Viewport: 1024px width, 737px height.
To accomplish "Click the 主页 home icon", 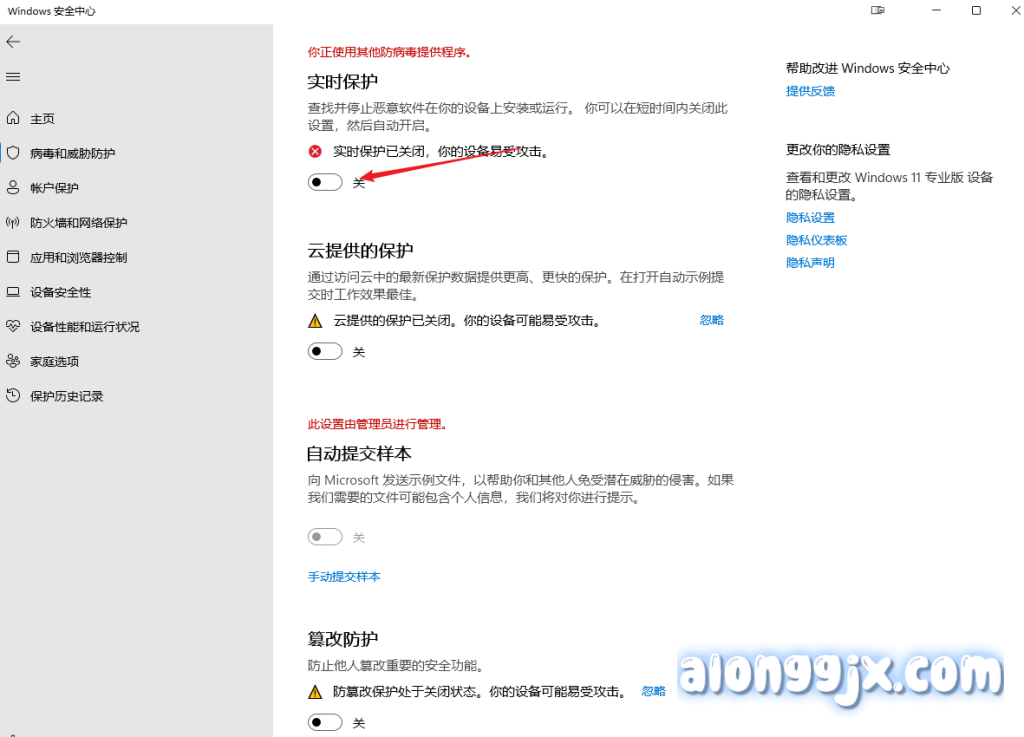I will (13, 119).
